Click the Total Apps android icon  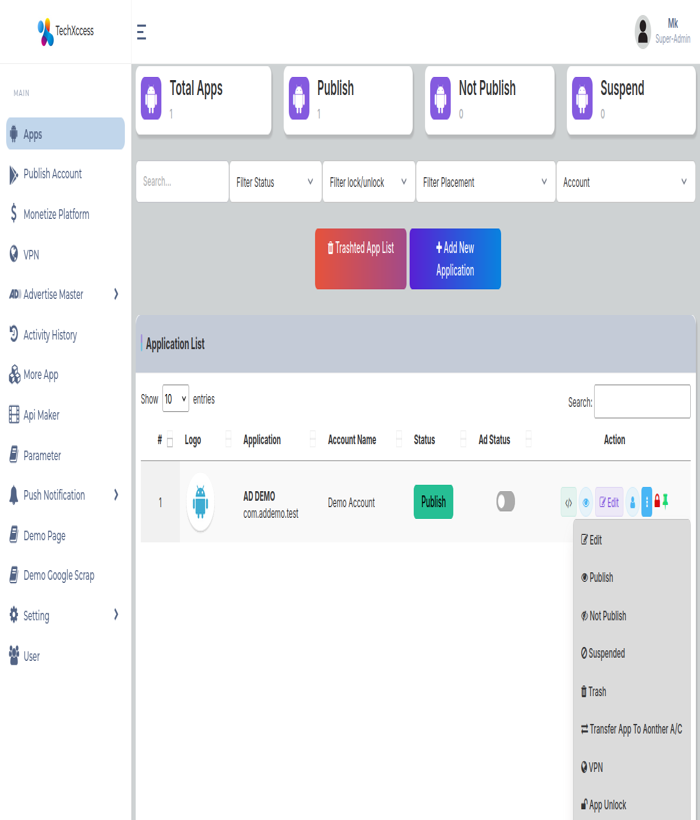point(152,98)
